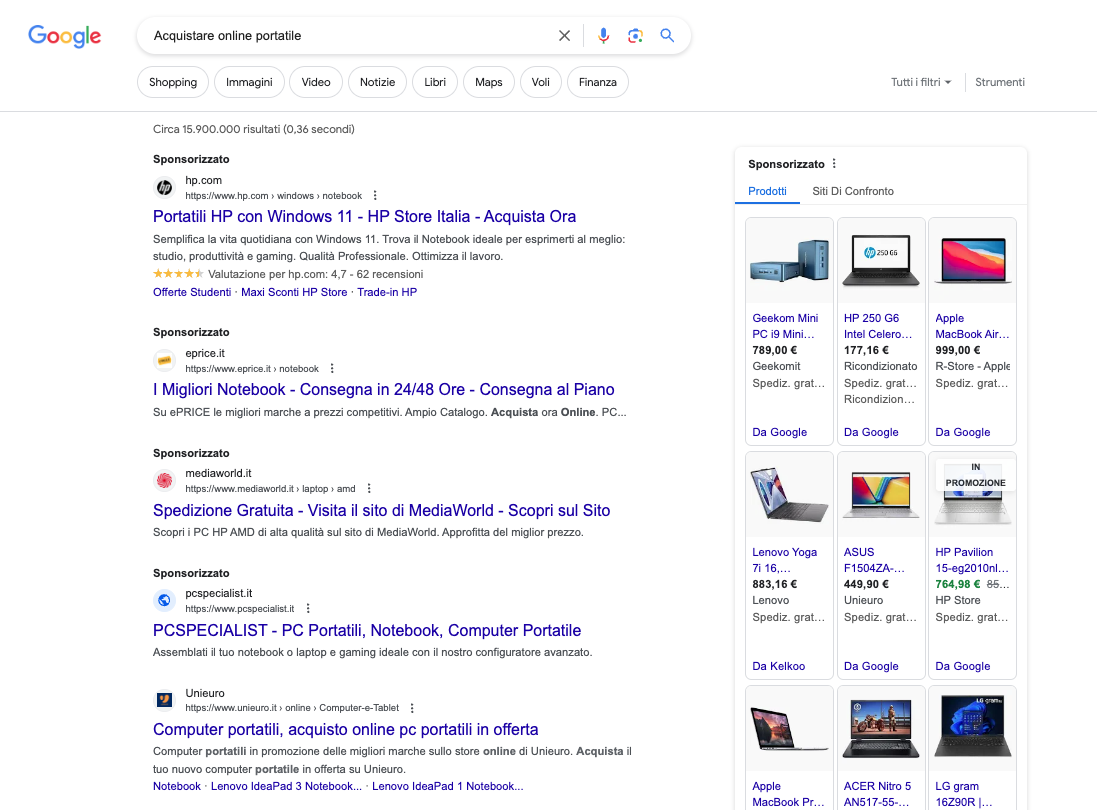Open Offerte Studenti sitelink
This screenshot has width=1097, height=810.
click(x=192, y=292)
